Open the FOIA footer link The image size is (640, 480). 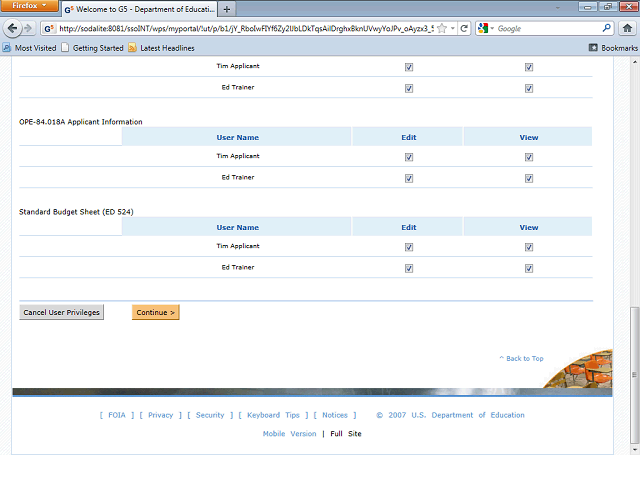tap(117, 415)
